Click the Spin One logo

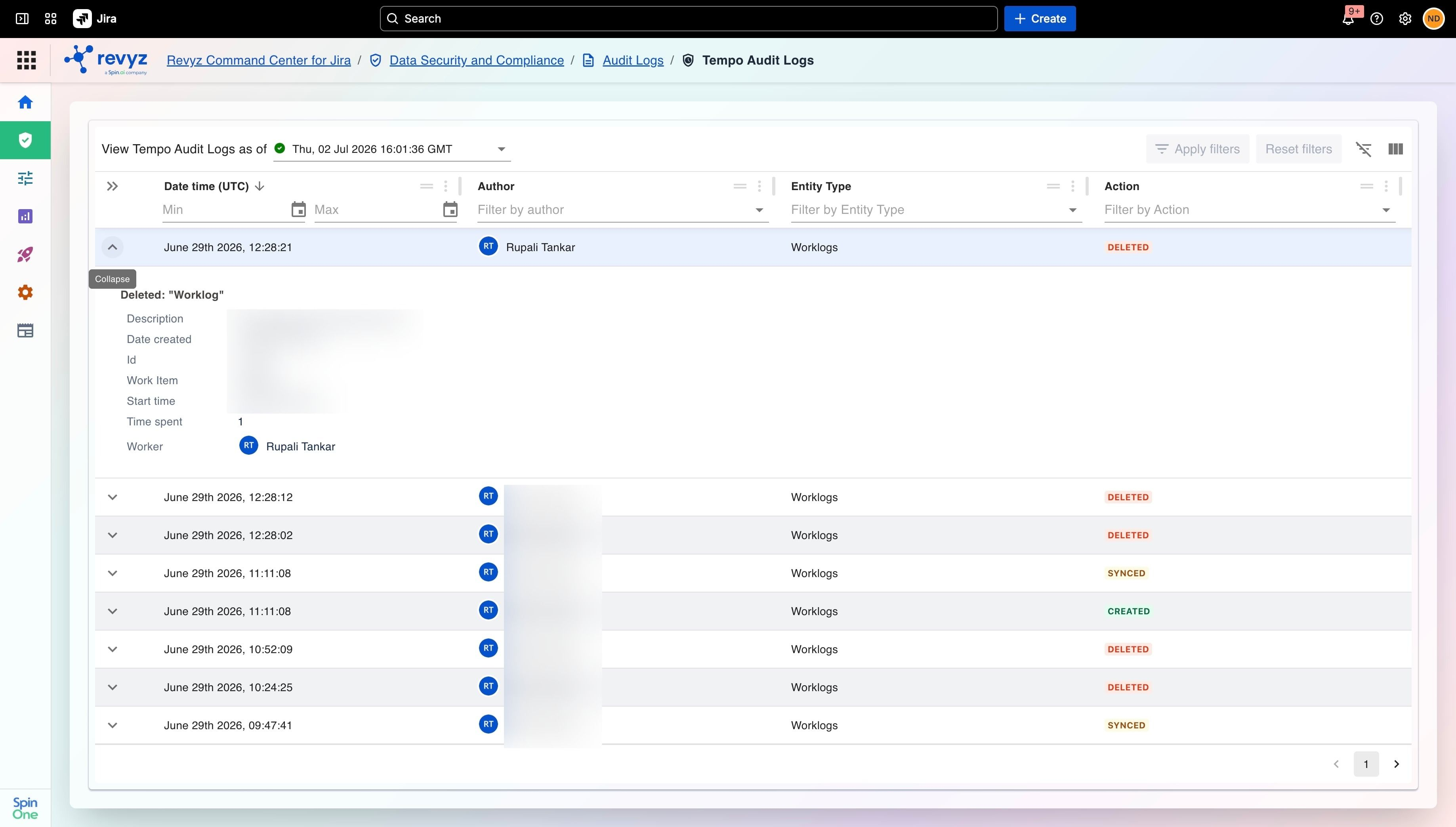(x=25, y=808)
